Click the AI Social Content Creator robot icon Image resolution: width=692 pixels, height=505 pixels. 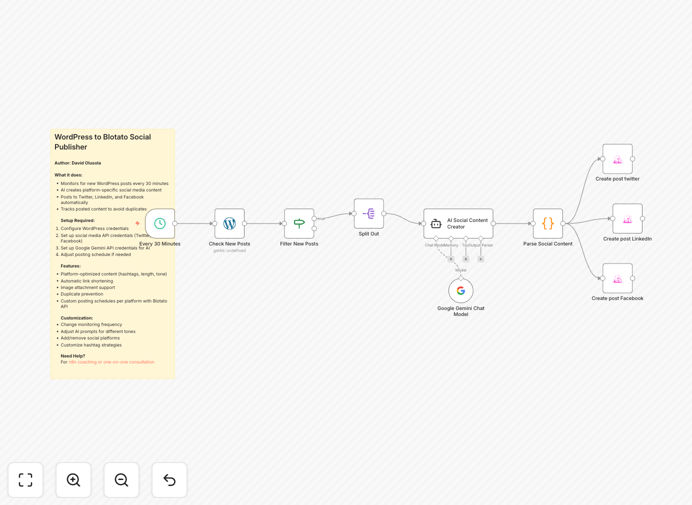pos(436,224)
